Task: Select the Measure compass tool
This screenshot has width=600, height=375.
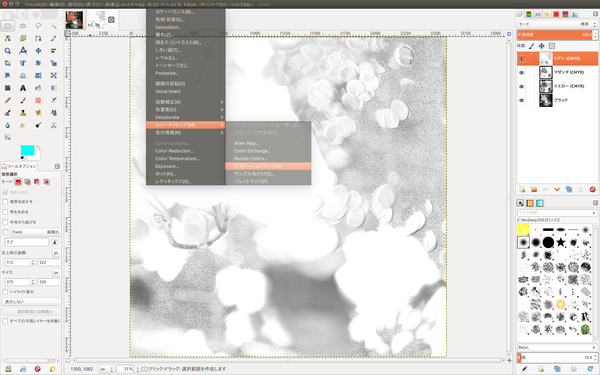Action: 23,51
